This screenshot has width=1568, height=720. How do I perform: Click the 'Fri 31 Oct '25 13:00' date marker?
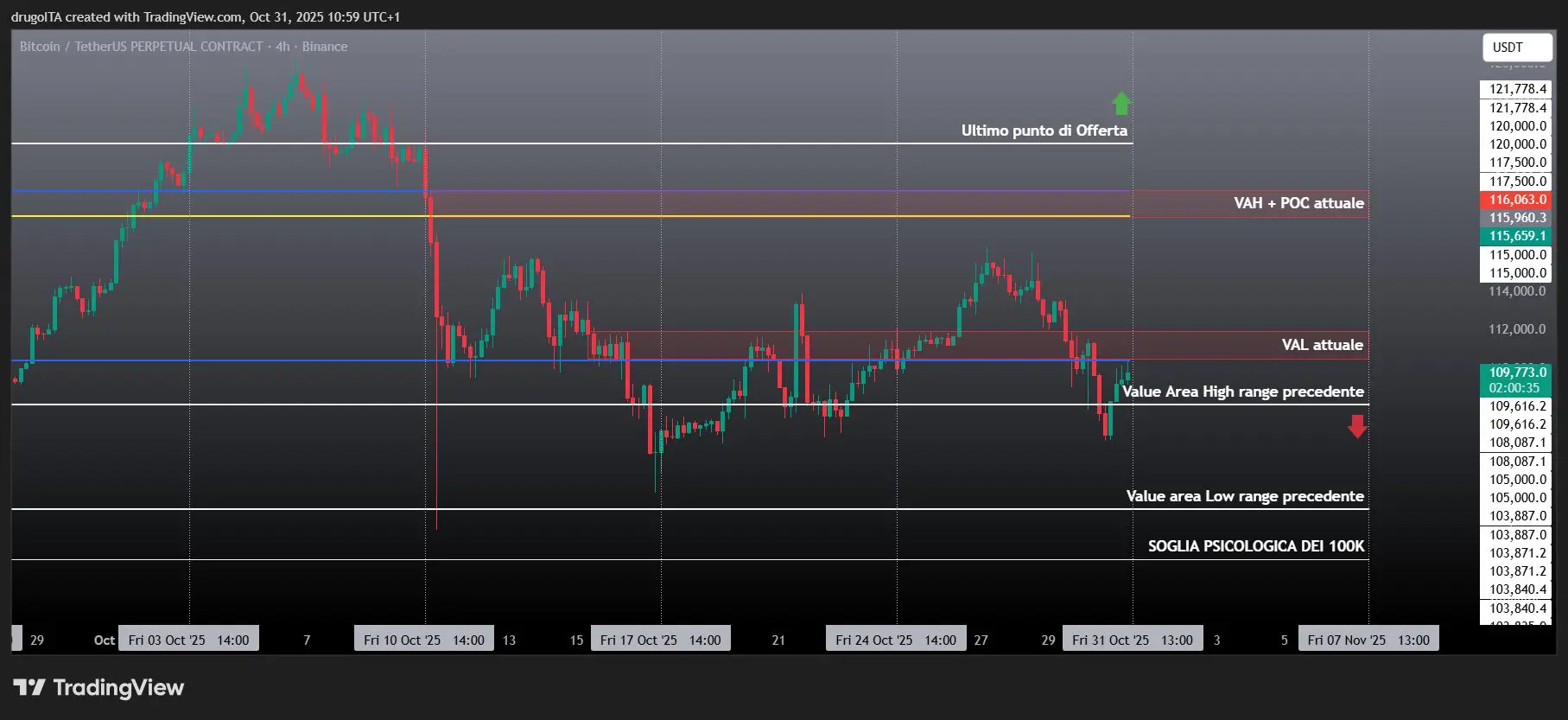(1133, 640)
